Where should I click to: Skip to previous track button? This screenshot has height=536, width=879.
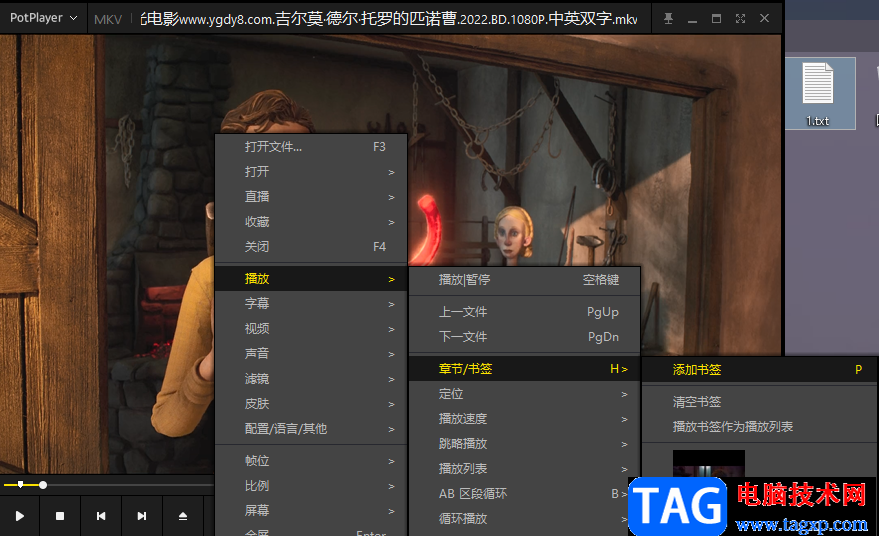coord(101,516)
